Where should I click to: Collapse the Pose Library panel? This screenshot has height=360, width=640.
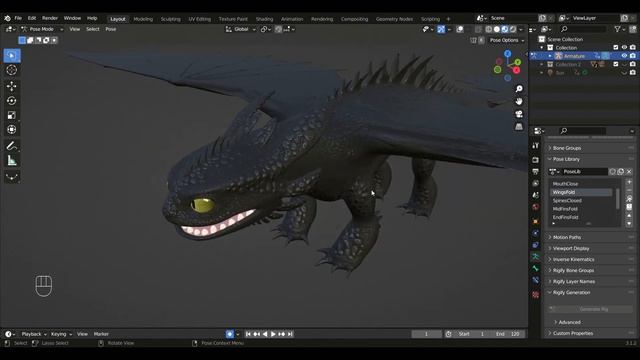pos(566,159)
